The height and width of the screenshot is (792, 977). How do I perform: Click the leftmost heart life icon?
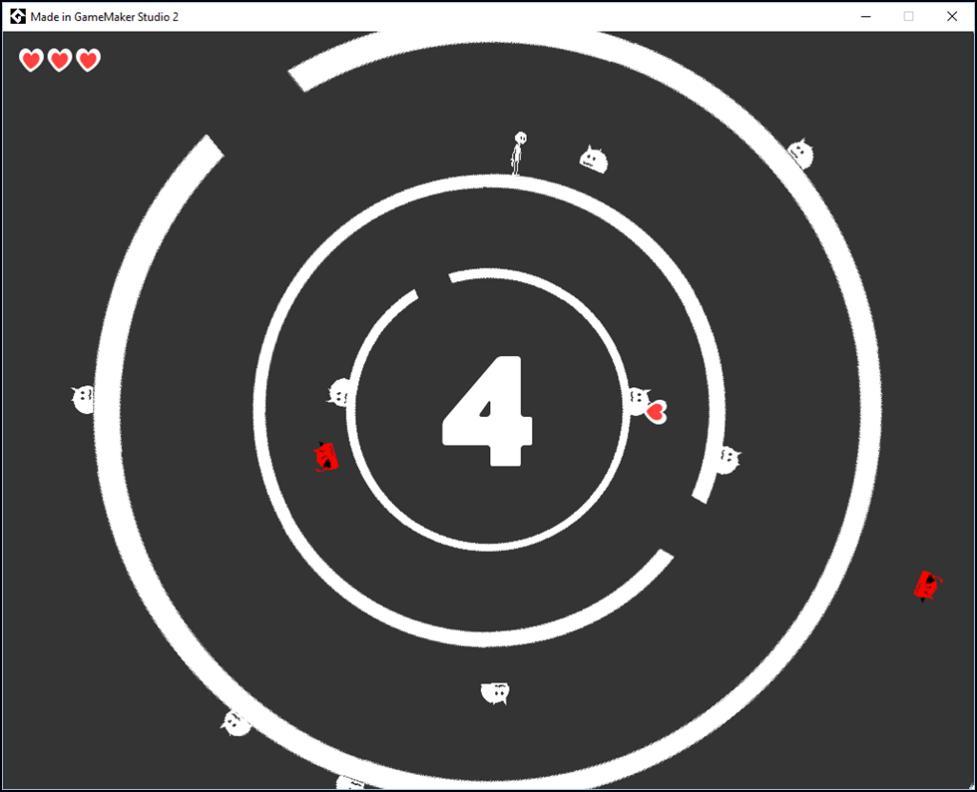[31, 61]
